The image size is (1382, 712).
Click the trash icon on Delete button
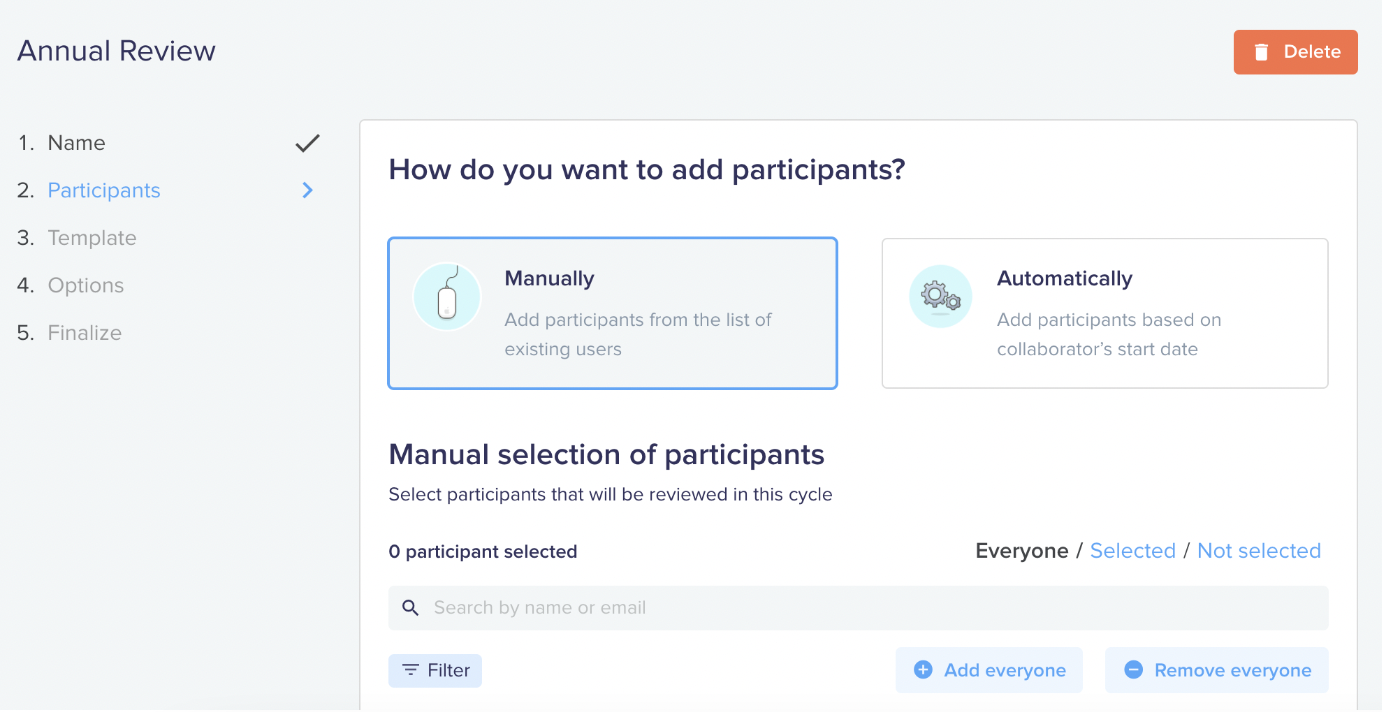pyautogui.click(x=1262, y=52)
